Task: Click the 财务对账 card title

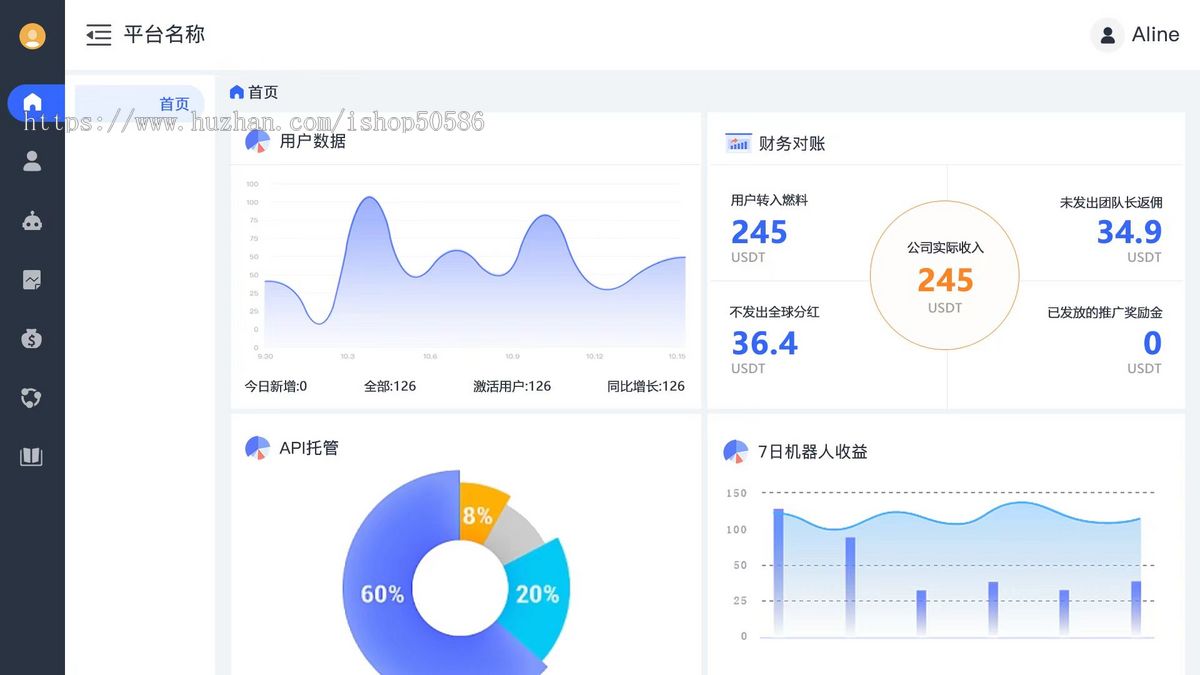Action: click(792, 143)
